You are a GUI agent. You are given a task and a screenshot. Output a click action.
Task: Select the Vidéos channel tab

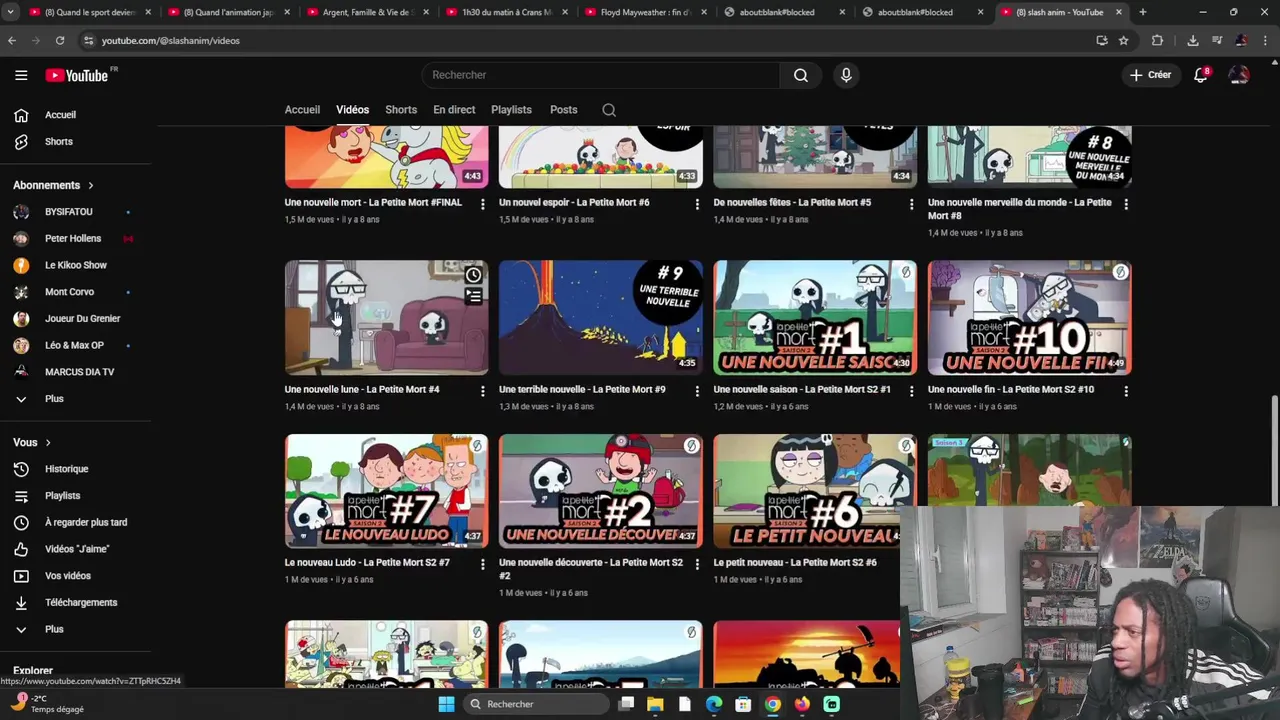tap(352, 110)
